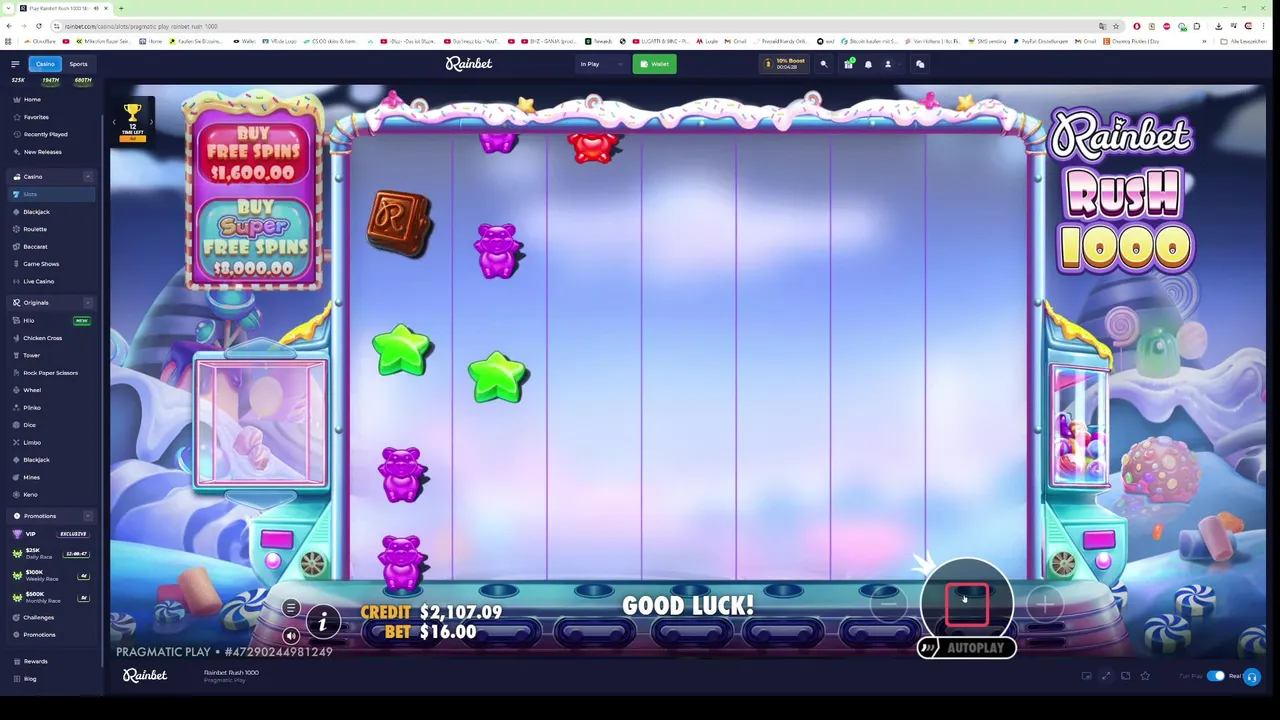Open Favorites in sidebar
1280x720 pixels.
pos(36,117)
